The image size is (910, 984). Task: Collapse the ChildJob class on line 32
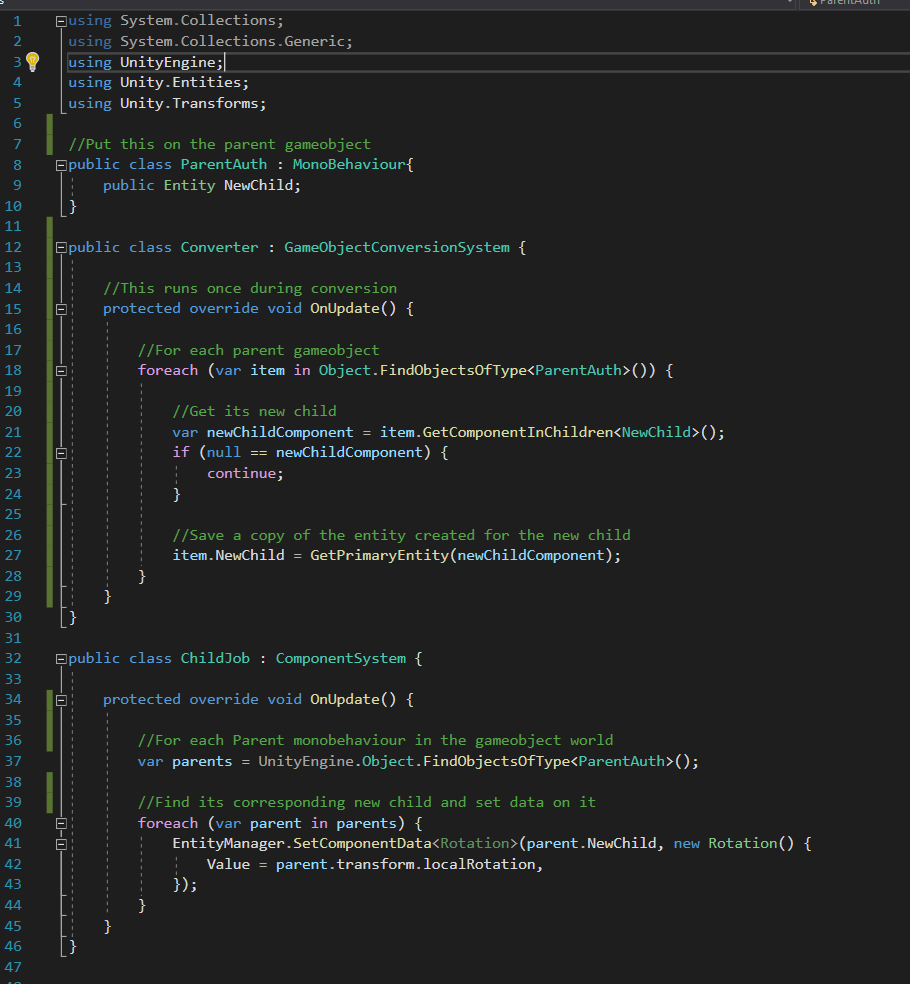(59, 658)
